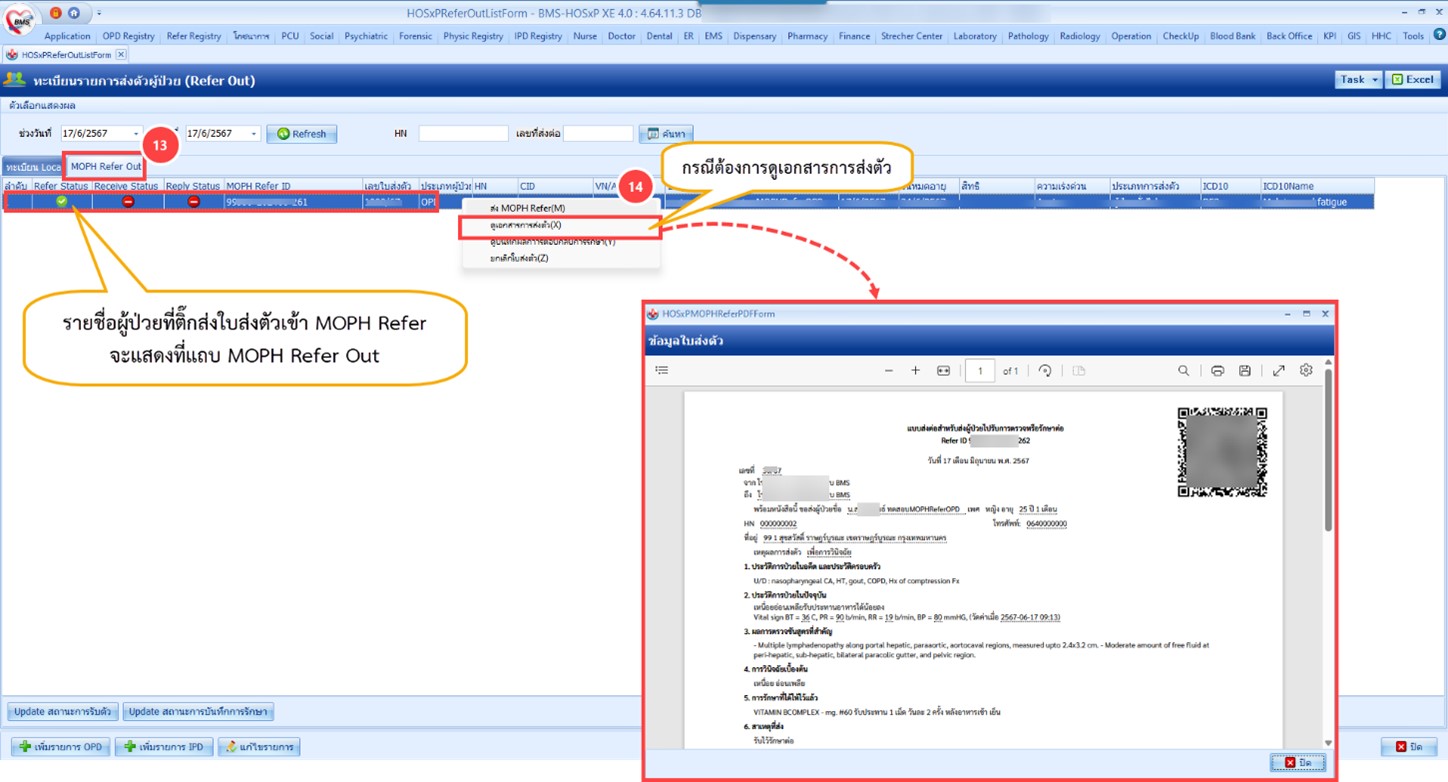Click the PDF page number field
This screenshot has height=782, width=1448.
pyautogui.click(x=980, y=371)
